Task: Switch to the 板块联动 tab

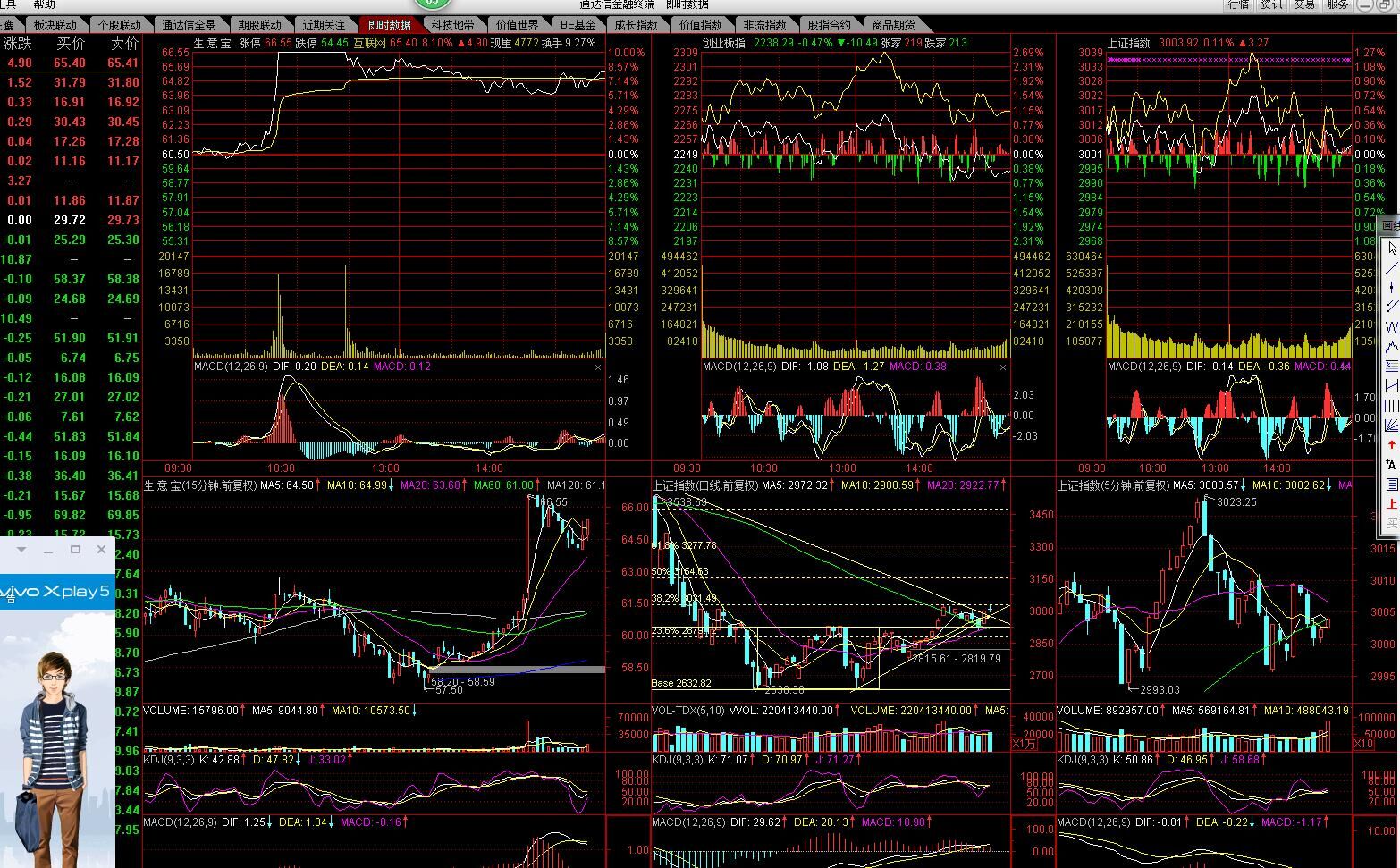Action: click(55, 25)
